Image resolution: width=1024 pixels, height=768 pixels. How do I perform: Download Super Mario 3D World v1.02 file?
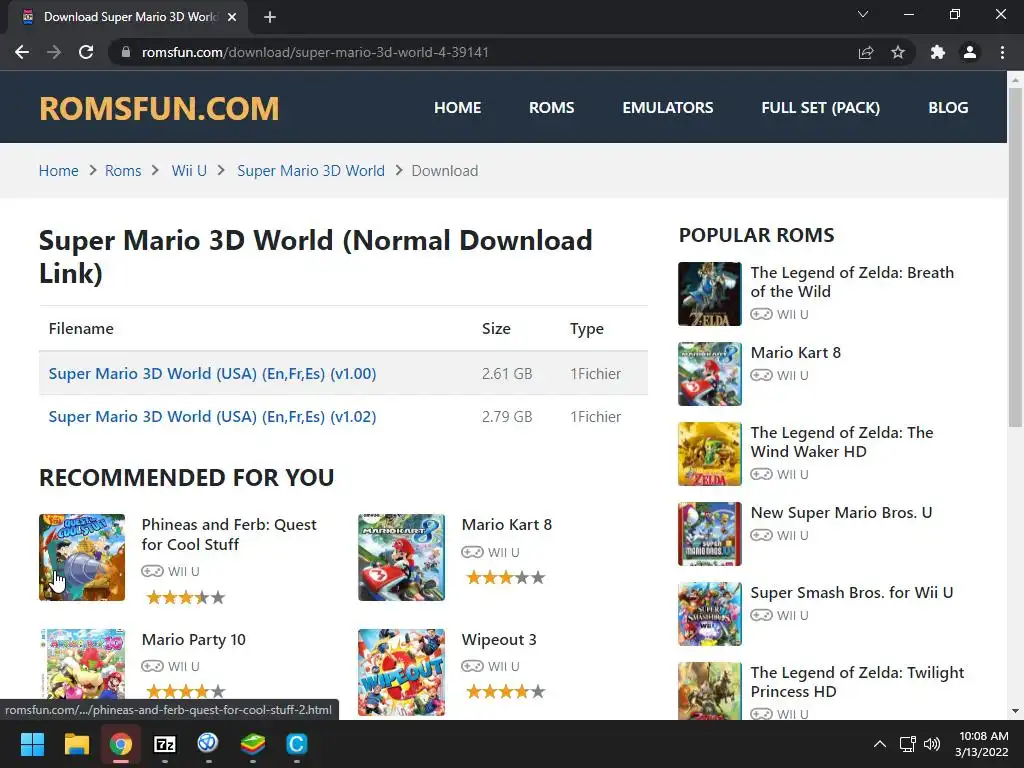pyautogui.click(x=212, y=417)
